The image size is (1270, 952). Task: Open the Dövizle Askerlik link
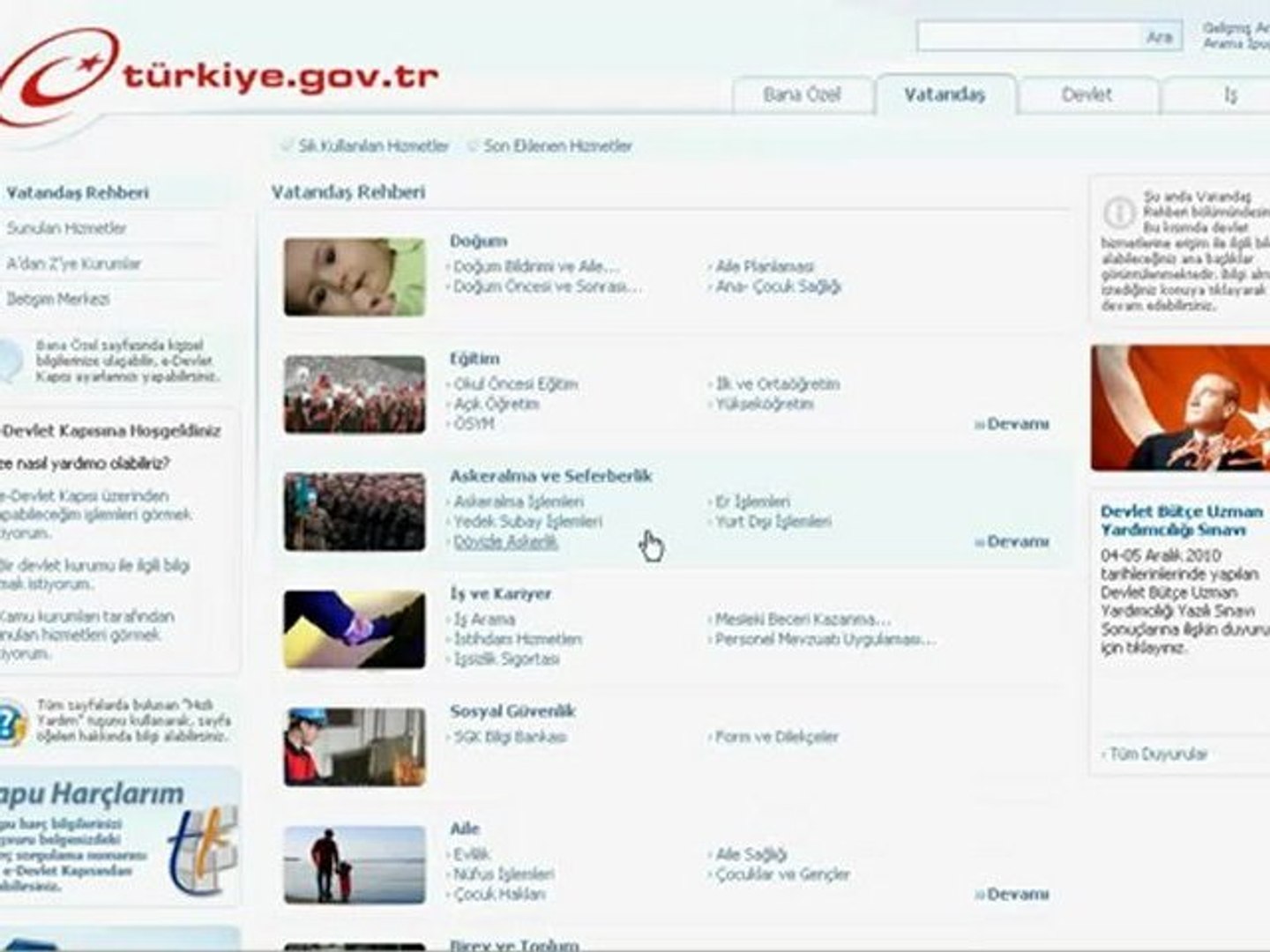click(505, 542)
